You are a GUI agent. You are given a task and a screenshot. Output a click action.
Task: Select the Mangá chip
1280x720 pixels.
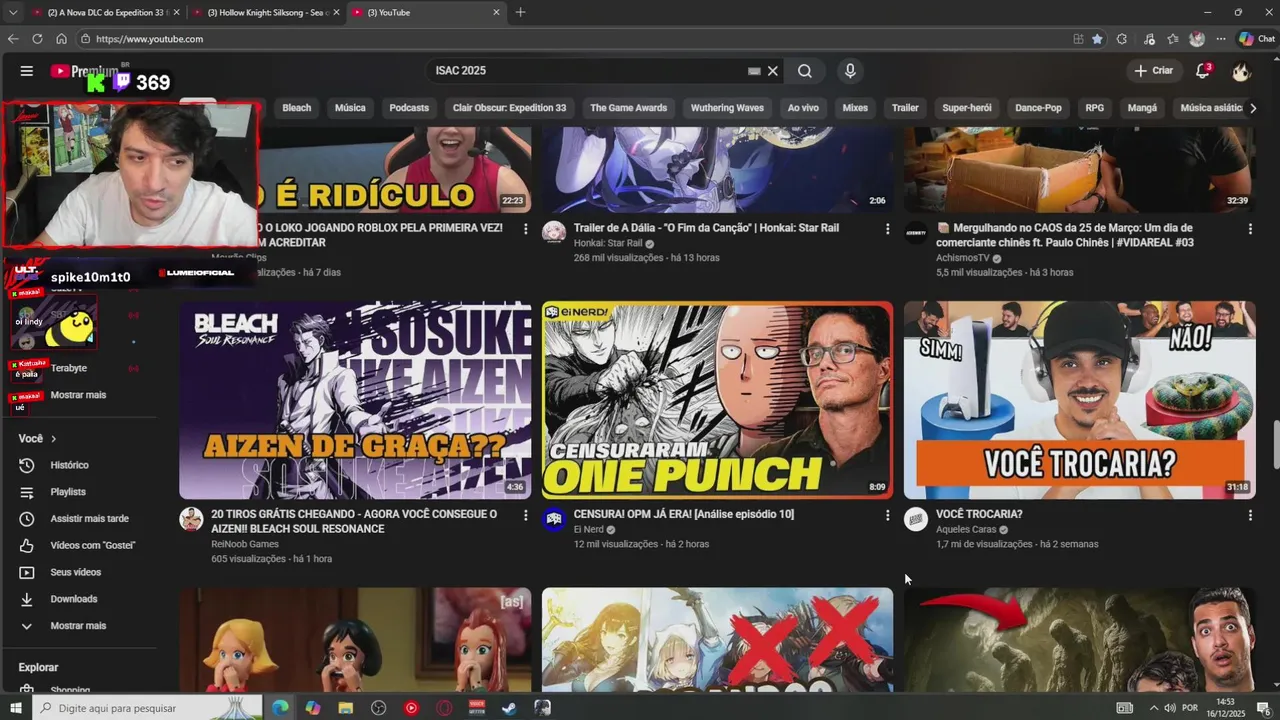click(x=1142, y=108)
